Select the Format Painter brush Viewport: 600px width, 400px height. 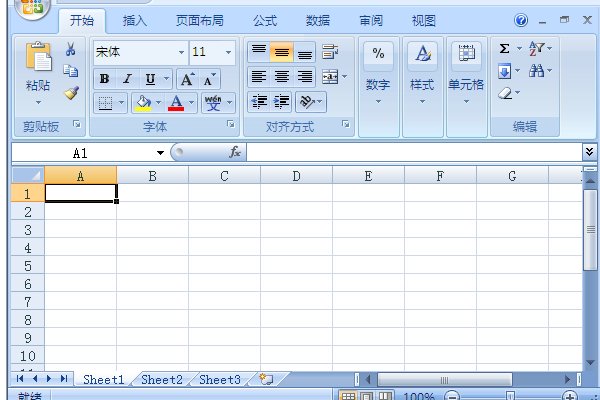(x=71, y=93)
